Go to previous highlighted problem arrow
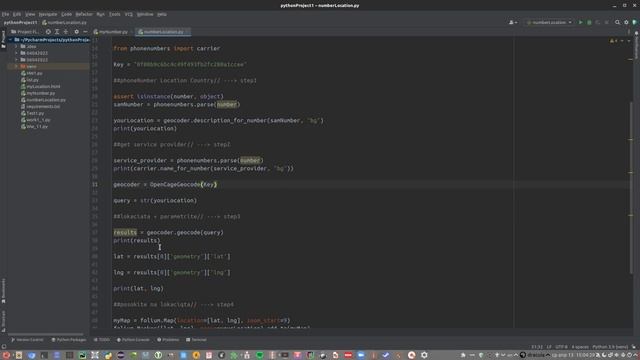The width and height of the screenshot is (640, 360). (x=622, y=41)
